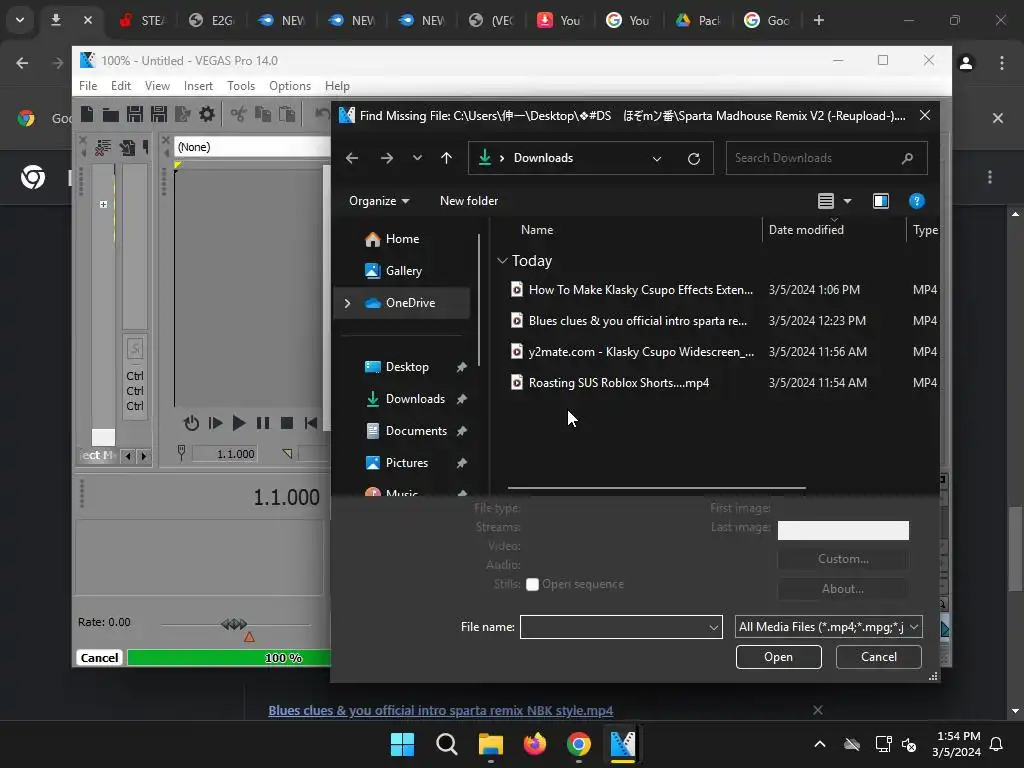Open the Help menu in VEGAS
The height and width of the screenshot is (768, 1024).
pos(337,86)
